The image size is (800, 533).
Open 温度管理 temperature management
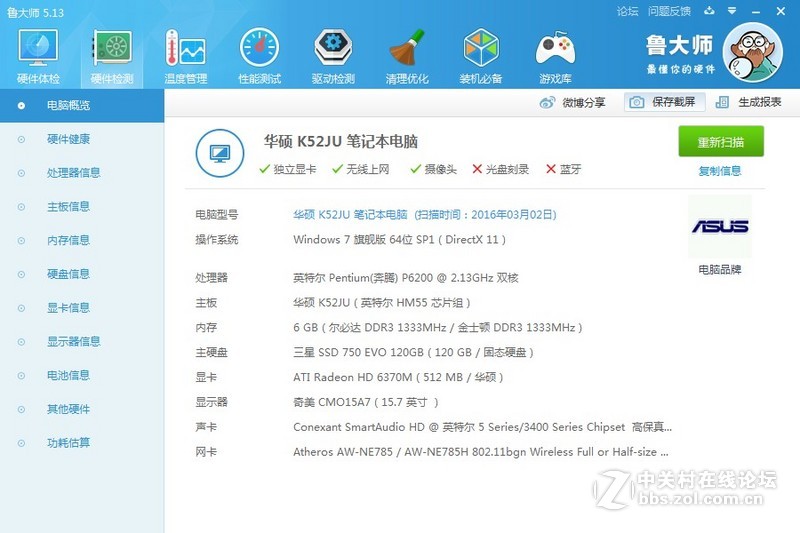[x=186, y=57]
